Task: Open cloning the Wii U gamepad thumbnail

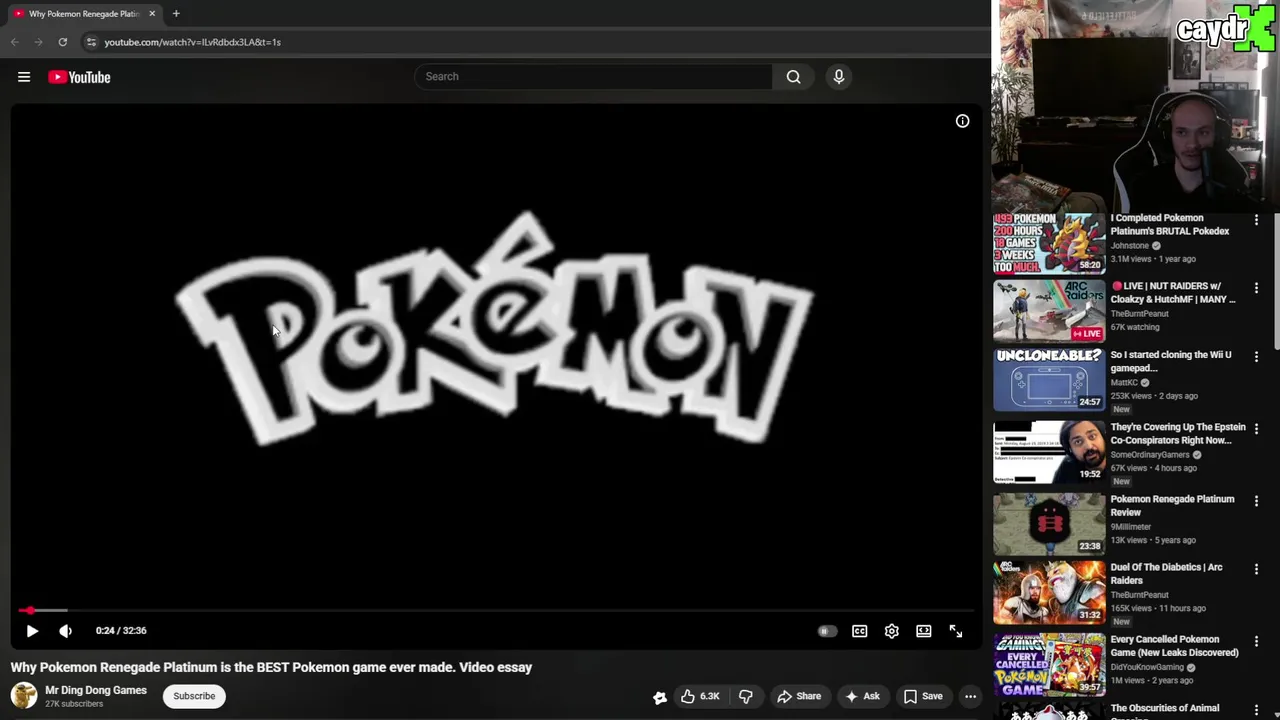Action: (1049, 379)
